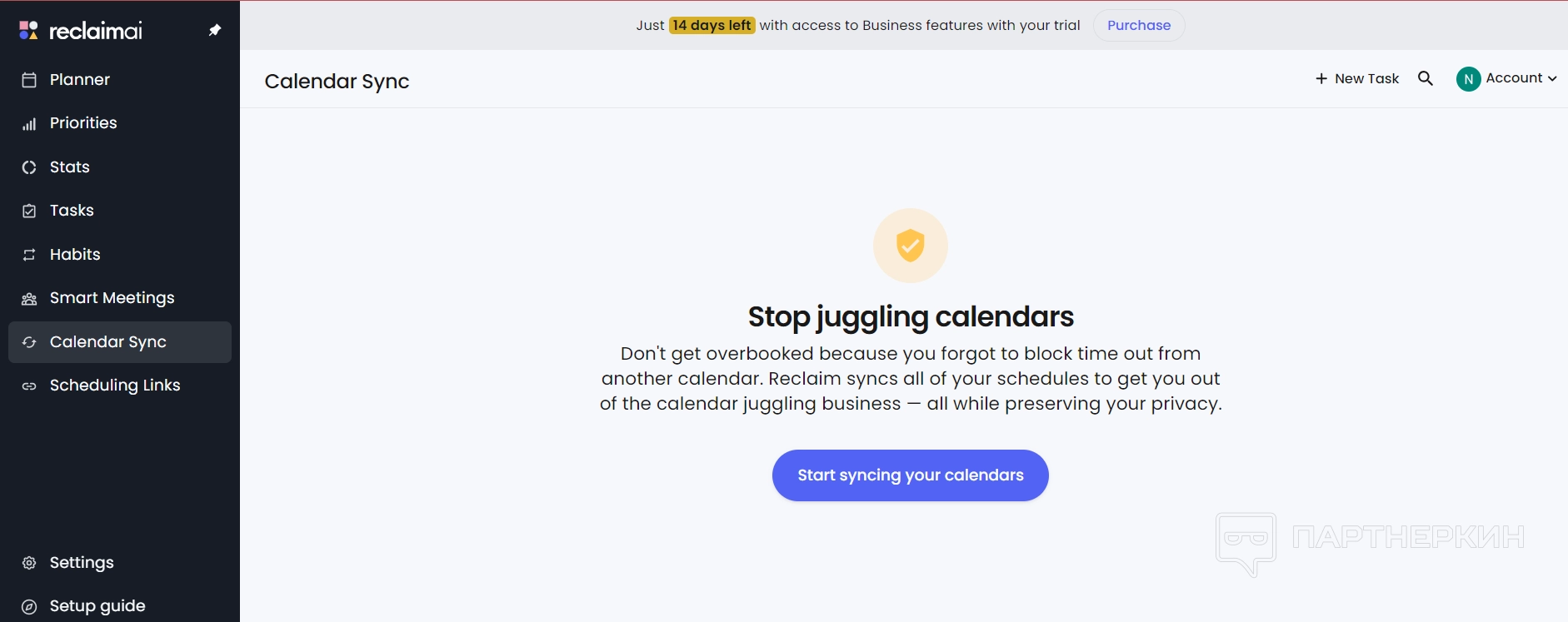Toggle the sidebar pin icon
The height and width of the screenshot is (622, 1568).
pos(215,31)
